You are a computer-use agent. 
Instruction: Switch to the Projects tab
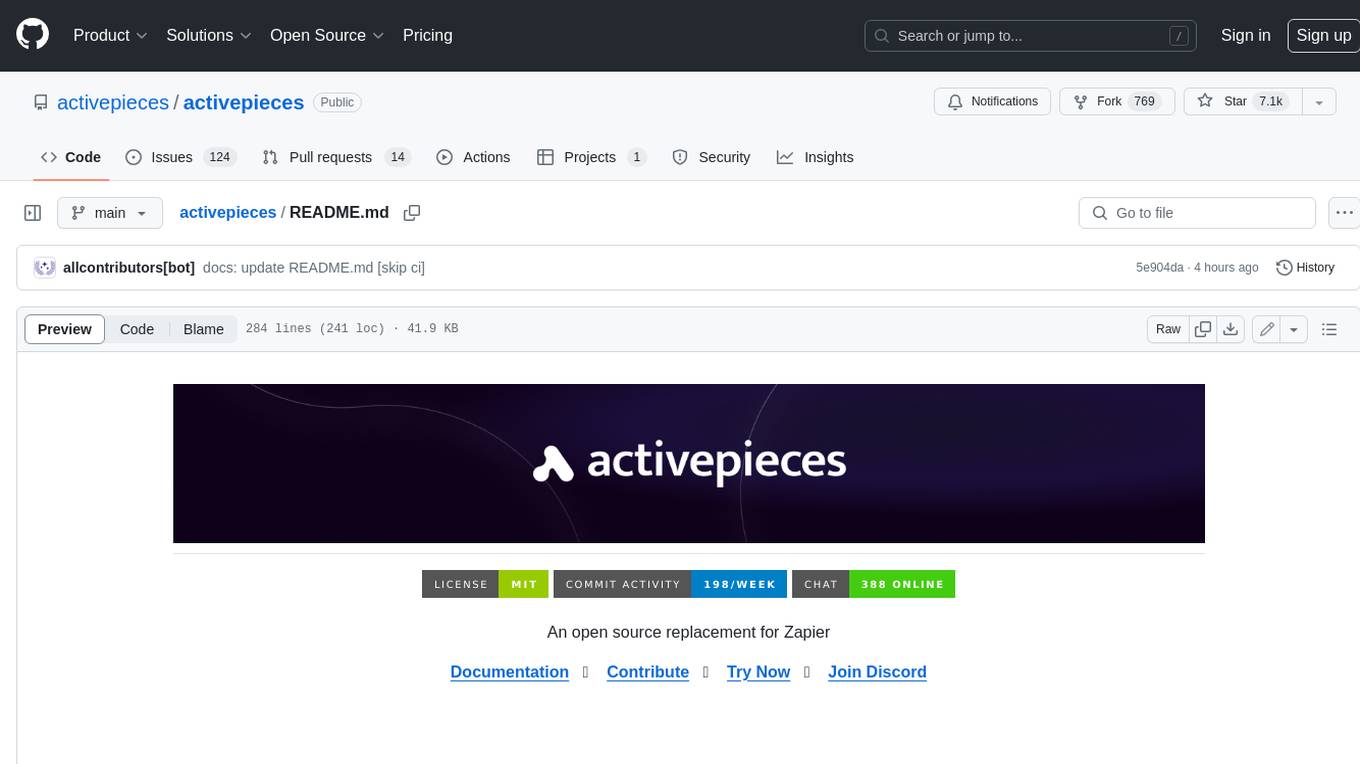592,157
